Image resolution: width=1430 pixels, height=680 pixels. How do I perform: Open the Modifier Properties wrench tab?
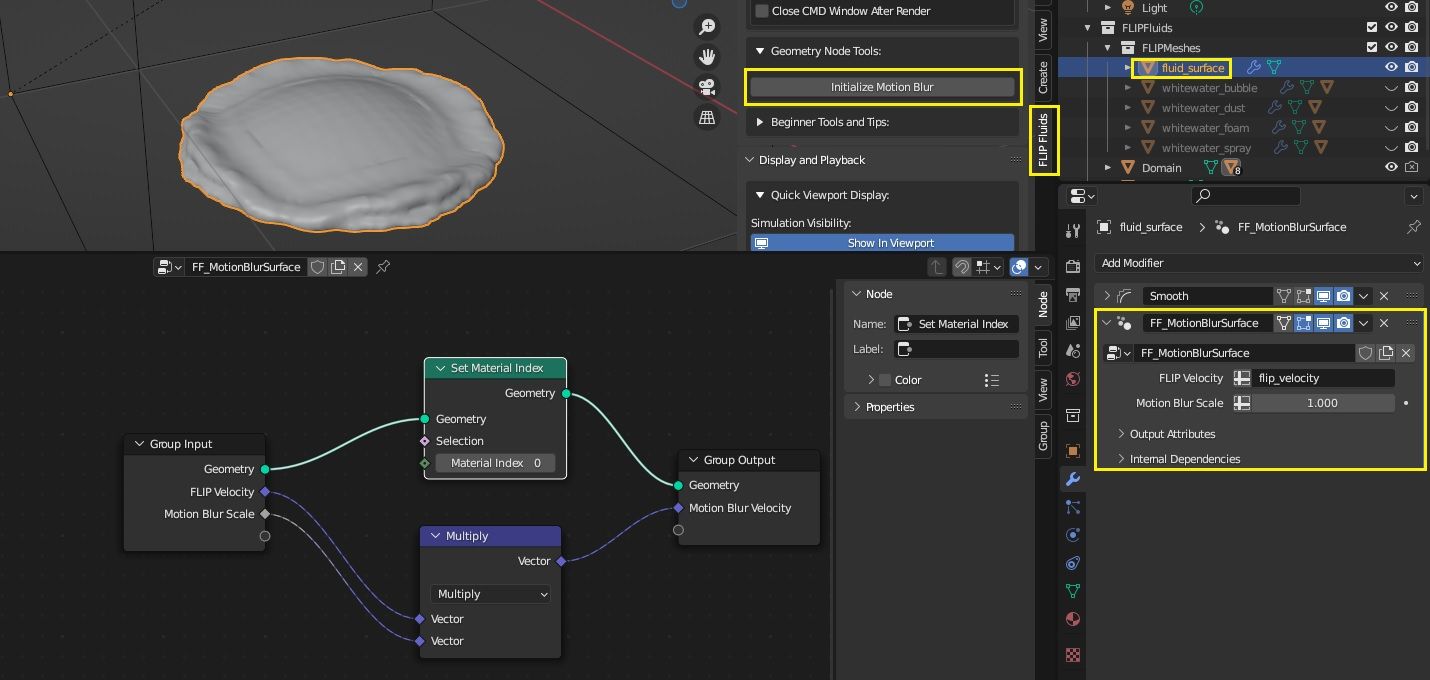[1072, 479]
